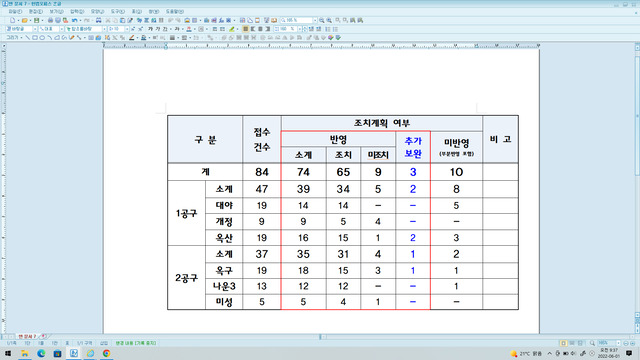Click the line color pen icon
640x360 pixels.
coord(131,38)
